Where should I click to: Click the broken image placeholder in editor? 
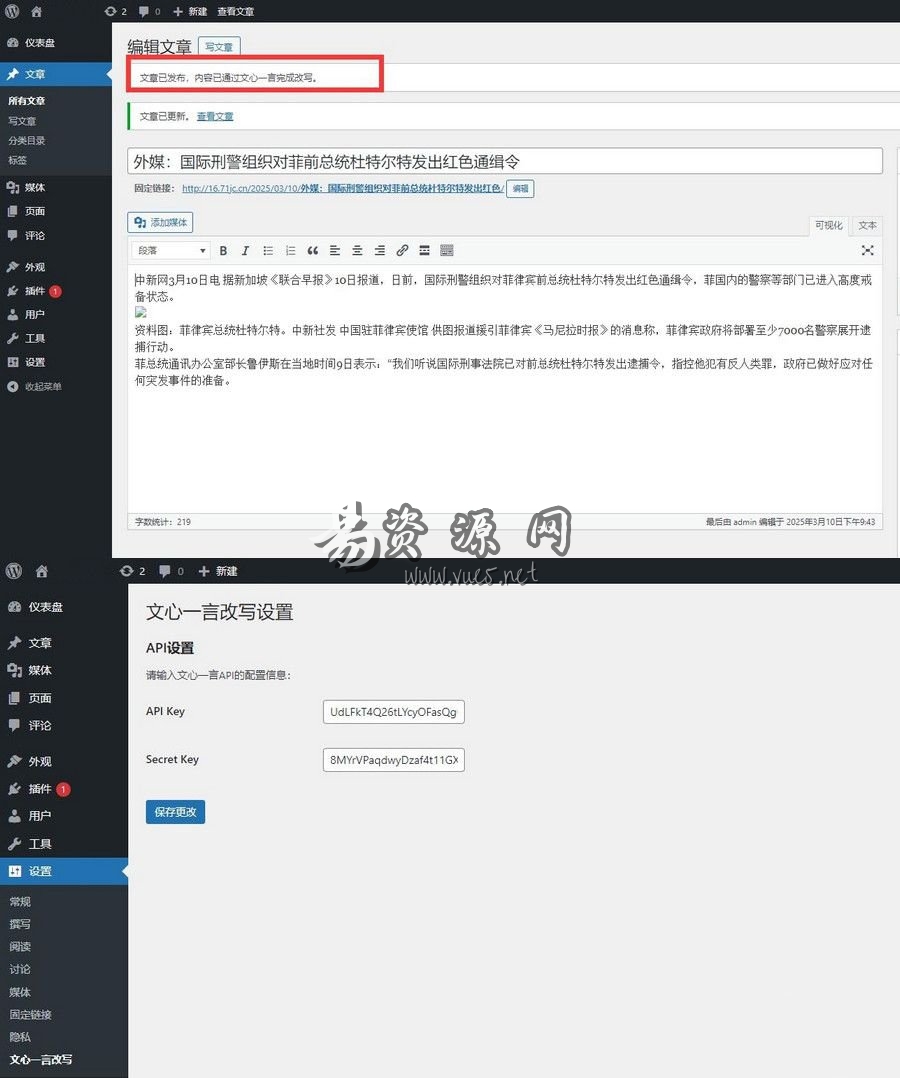(141, 312)
